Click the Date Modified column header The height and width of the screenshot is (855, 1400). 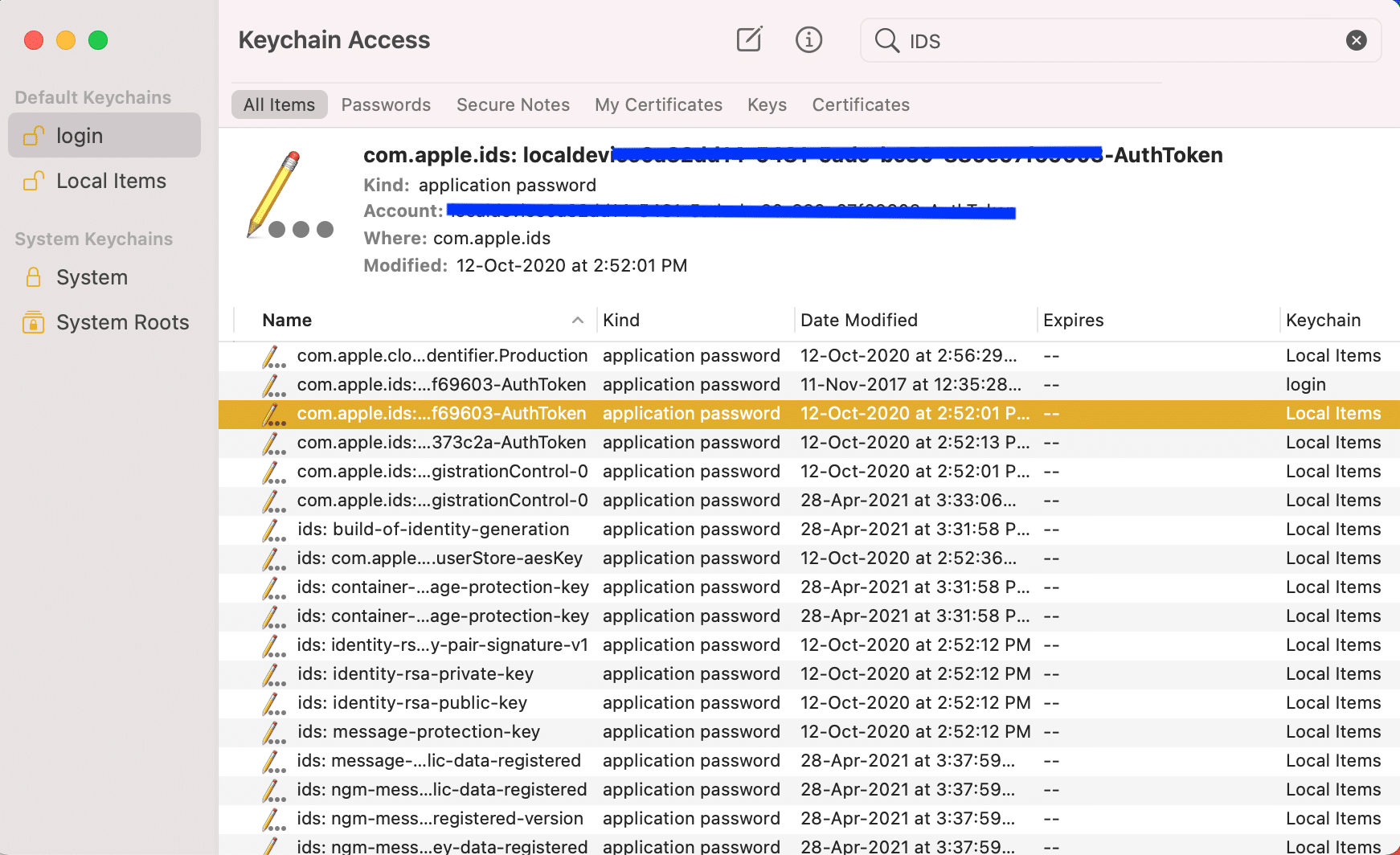859,320
